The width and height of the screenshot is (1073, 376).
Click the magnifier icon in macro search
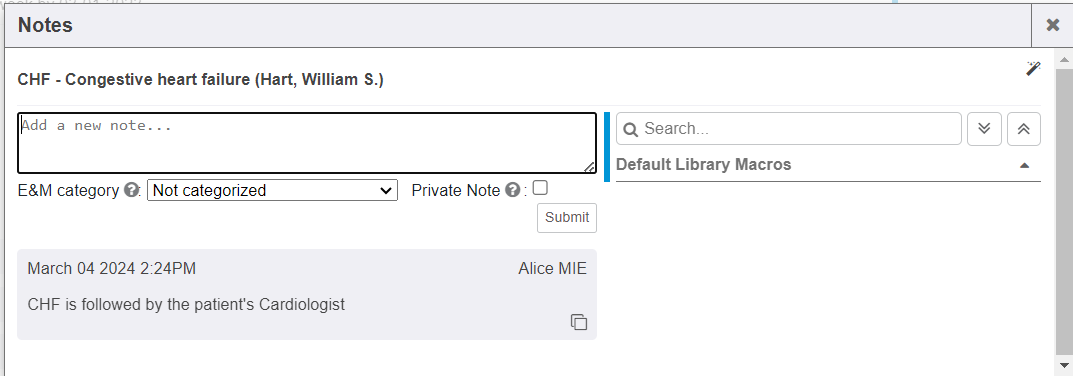click(631, 129)
